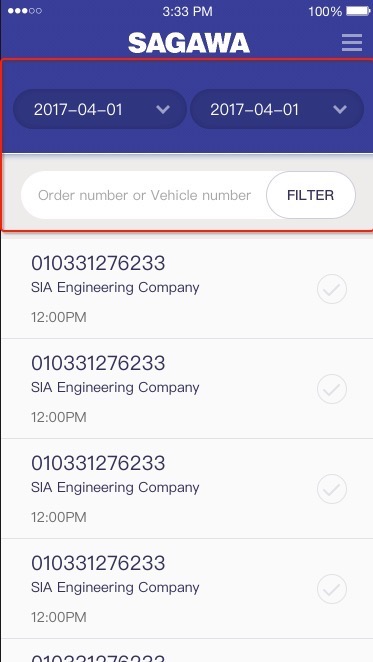The image size is (373, 662).
Task: Select the second order's number 010331276233
Action: (98, 363)
